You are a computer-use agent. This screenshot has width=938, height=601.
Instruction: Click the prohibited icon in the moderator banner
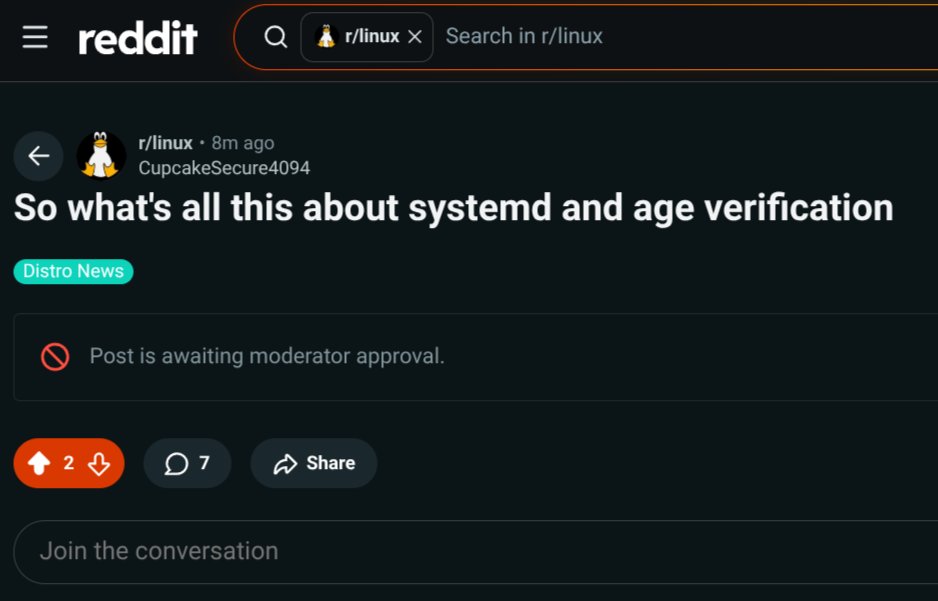[55, 356]
